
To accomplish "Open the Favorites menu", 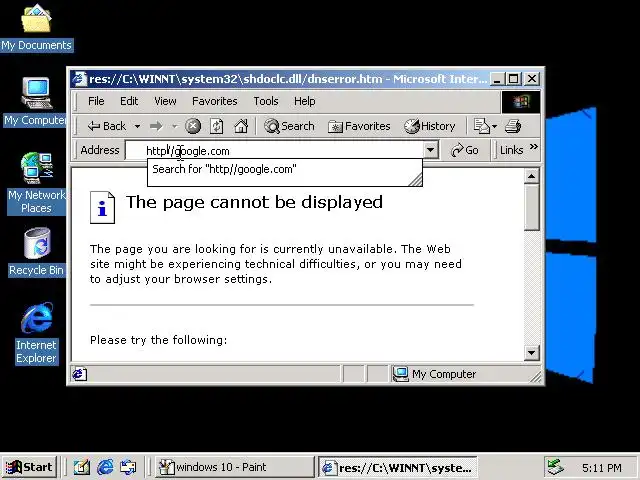I will pos(215,101).
